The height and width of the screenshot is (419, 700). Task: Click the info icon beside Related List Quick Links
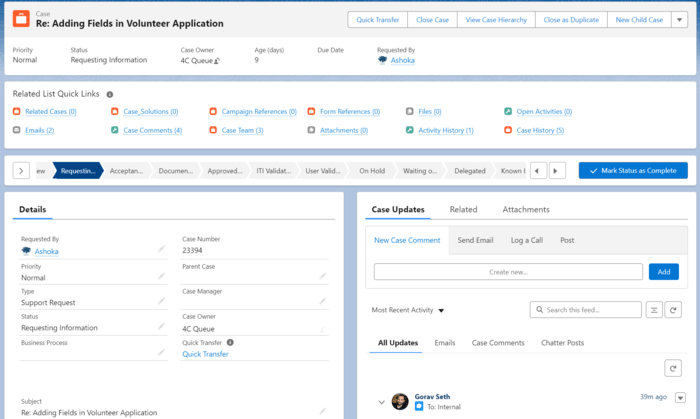click(x=110, y=94)
